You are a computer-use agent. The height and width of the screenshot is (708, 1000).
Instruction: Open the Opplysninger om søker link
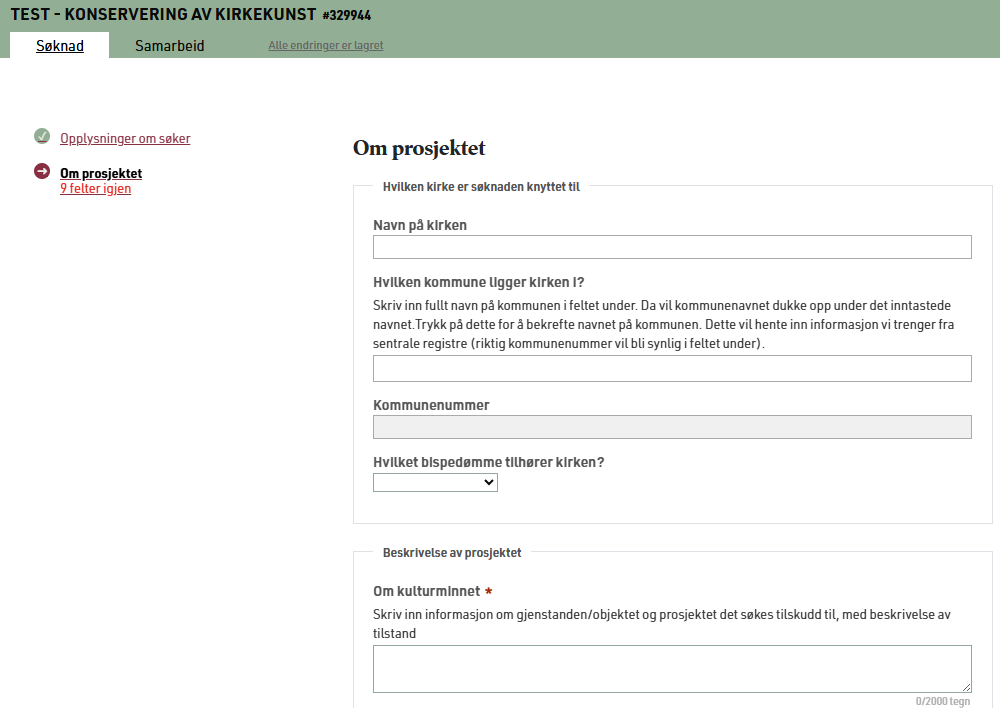[125, 139]
